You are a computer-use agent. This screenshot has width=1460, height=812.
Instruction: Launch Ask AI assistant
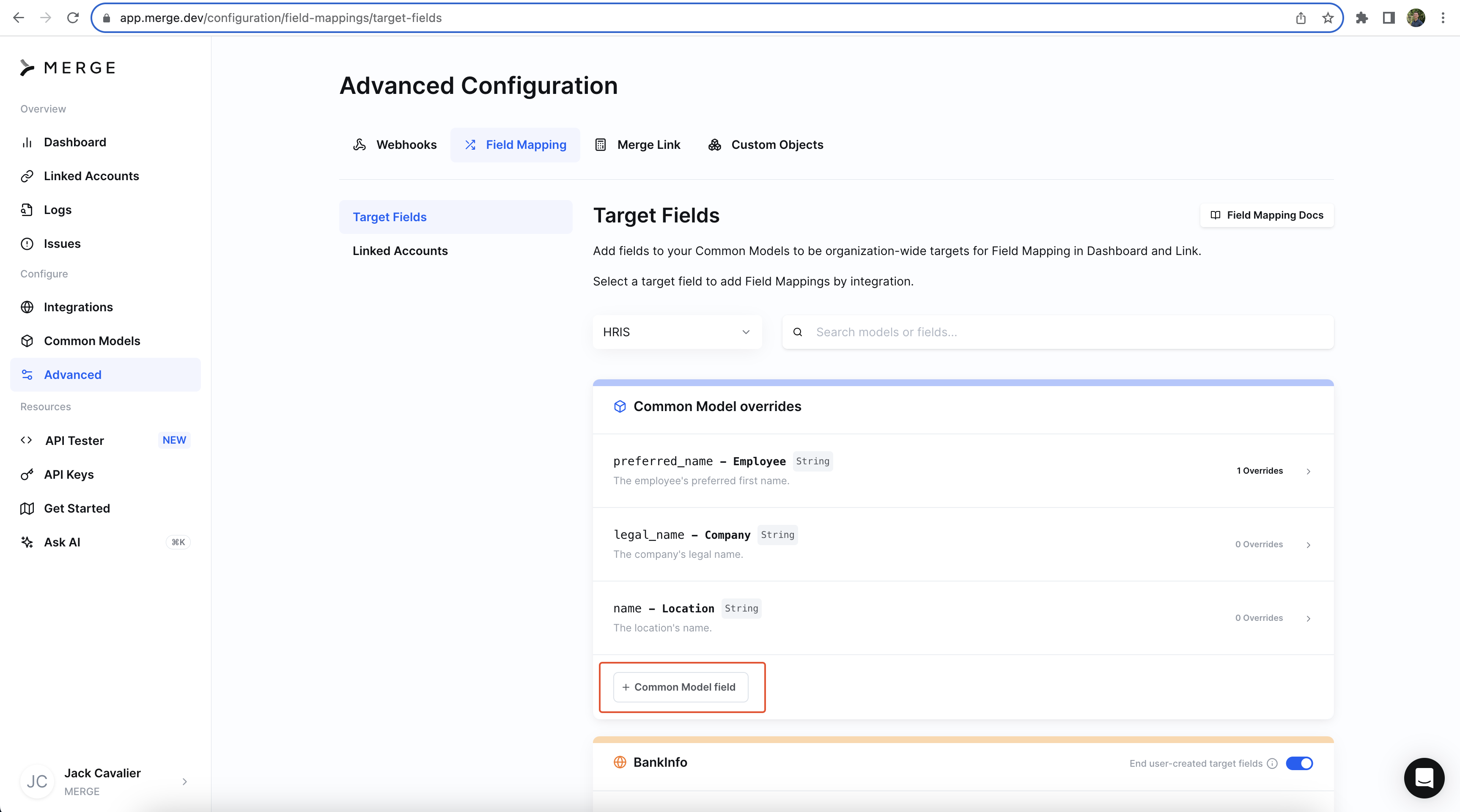pos(62,542)
